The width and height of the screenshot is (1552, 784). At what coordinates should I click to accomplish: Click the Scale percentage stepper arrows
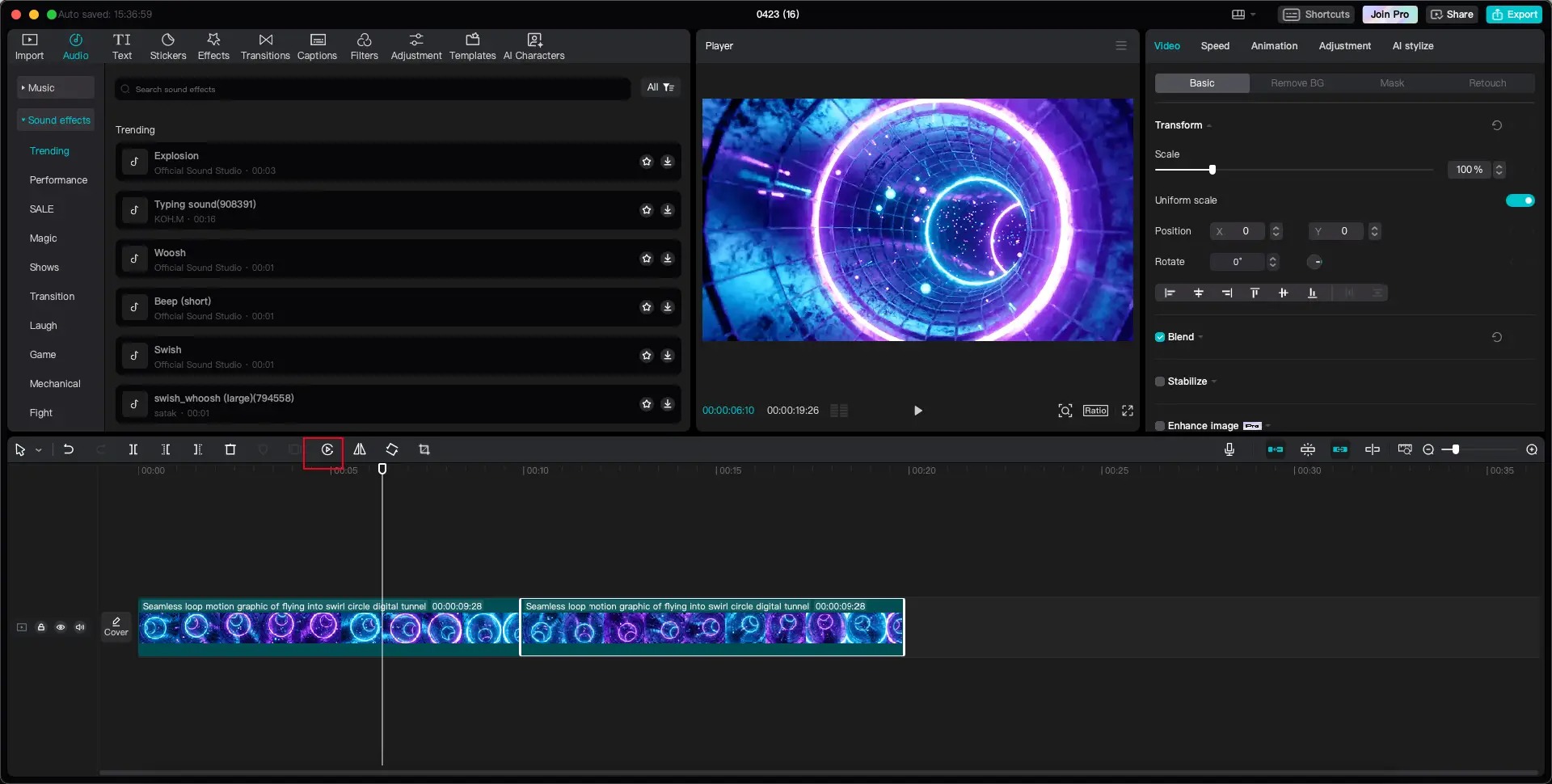click(x=1499, y=170)
